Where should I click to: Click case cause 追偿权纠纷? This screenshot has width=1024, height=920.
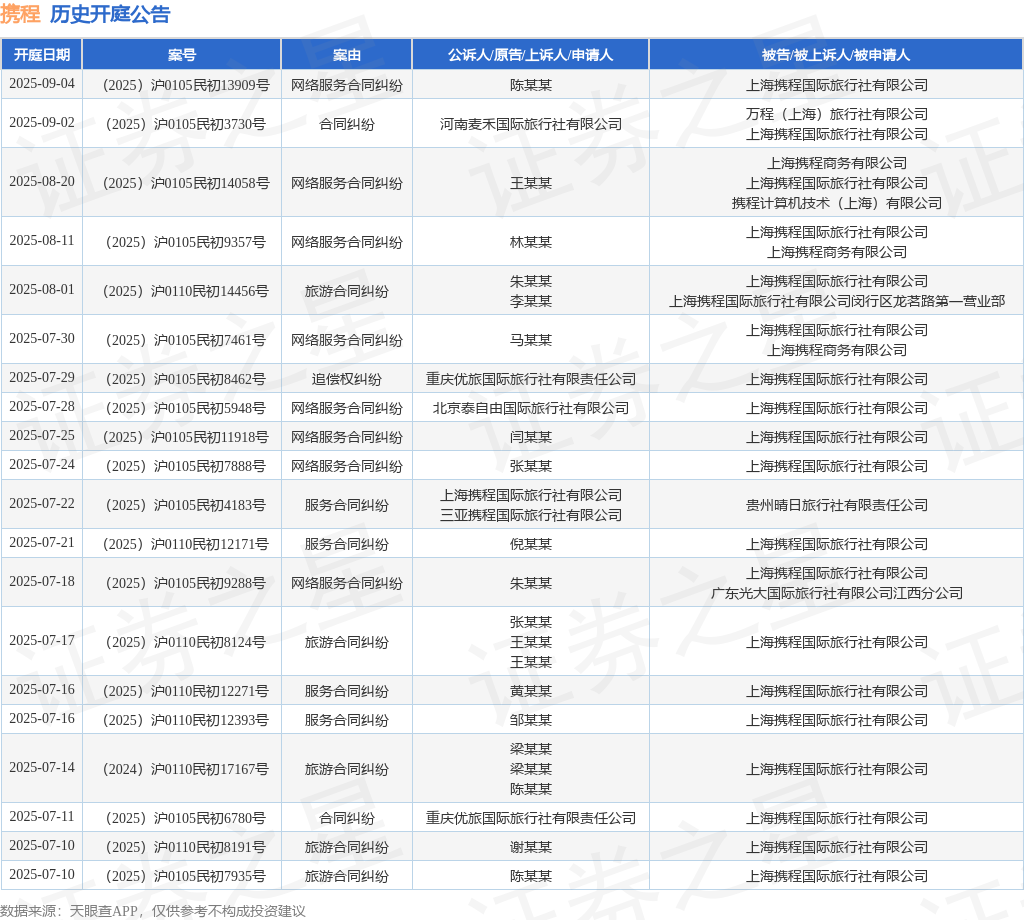pyautogui.click(x=347, y=379)
